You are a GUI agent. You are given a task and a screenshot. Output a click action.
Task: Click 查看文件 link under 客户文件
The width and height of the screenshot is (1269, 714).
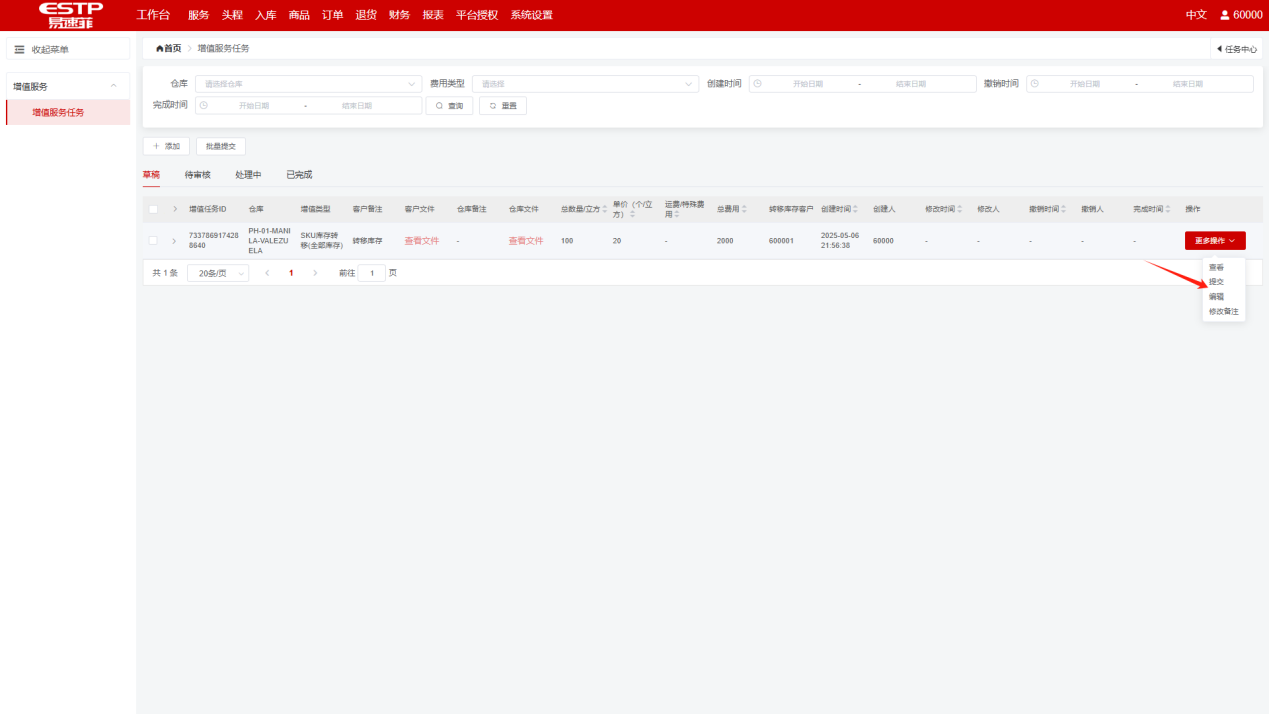(421, 241)
